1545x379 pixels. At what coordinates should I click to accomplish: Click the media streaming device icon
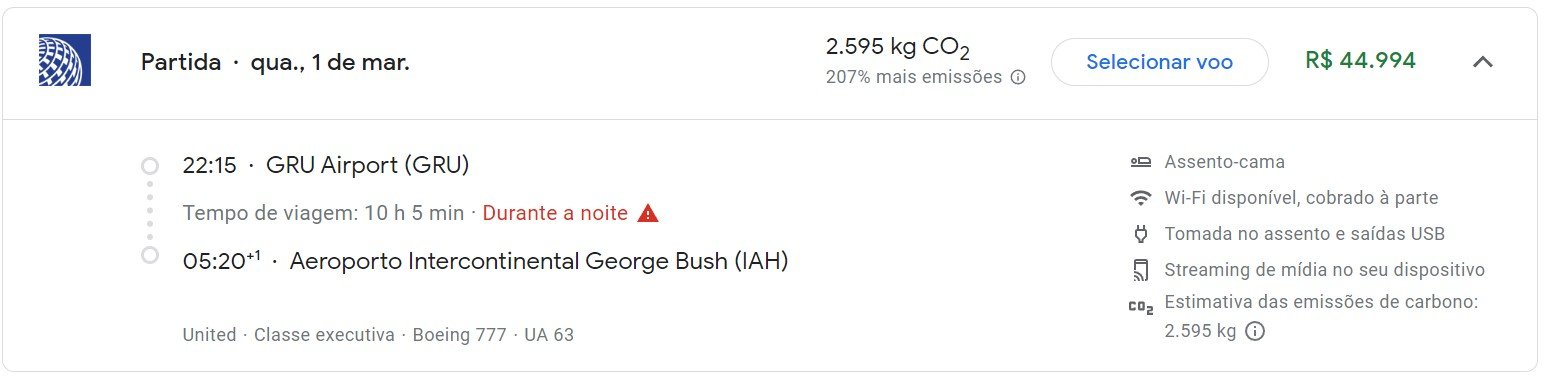click(x=1141, y=270)
